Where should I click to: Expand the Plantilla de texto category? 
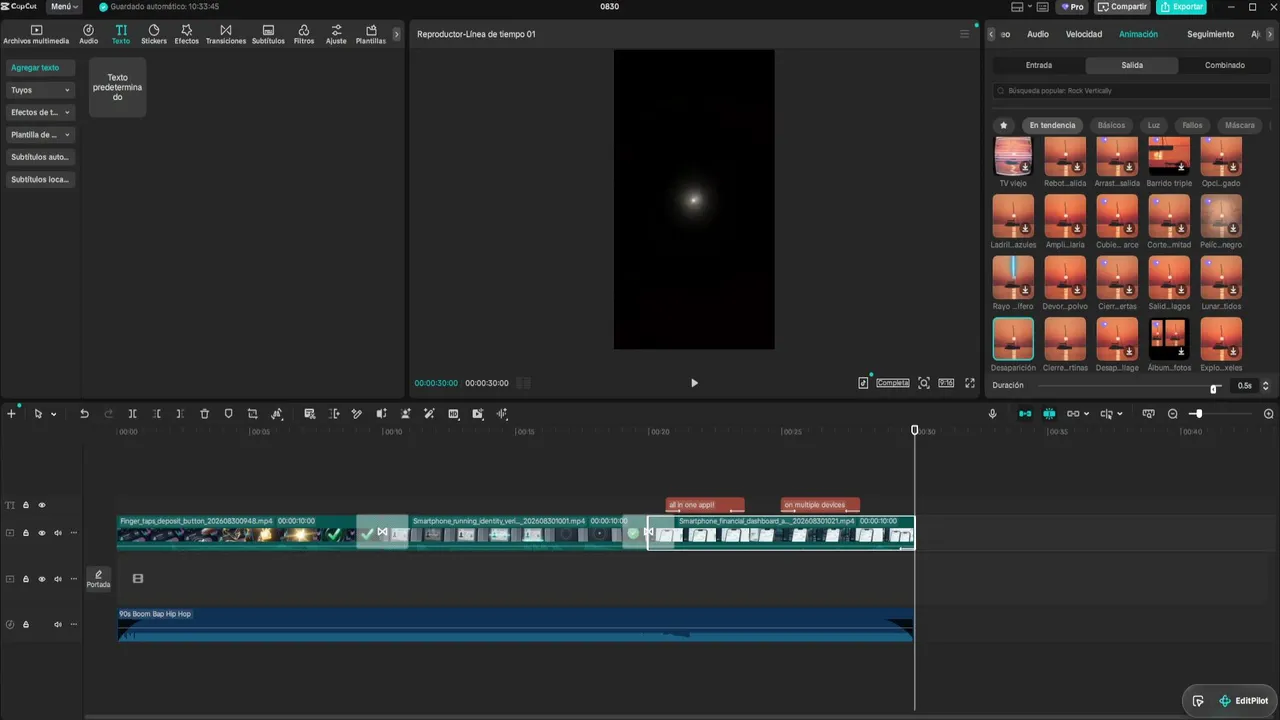click(x=40, y=135)
